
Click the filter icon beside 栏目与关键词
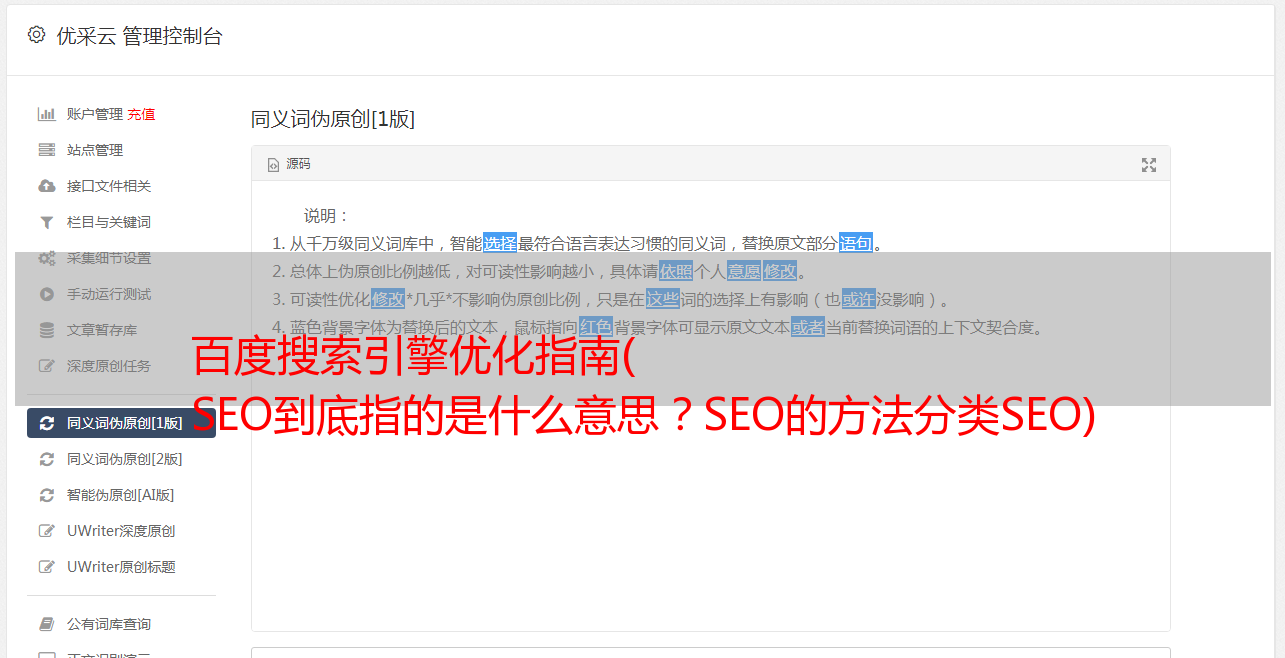(x=46, y=222)
